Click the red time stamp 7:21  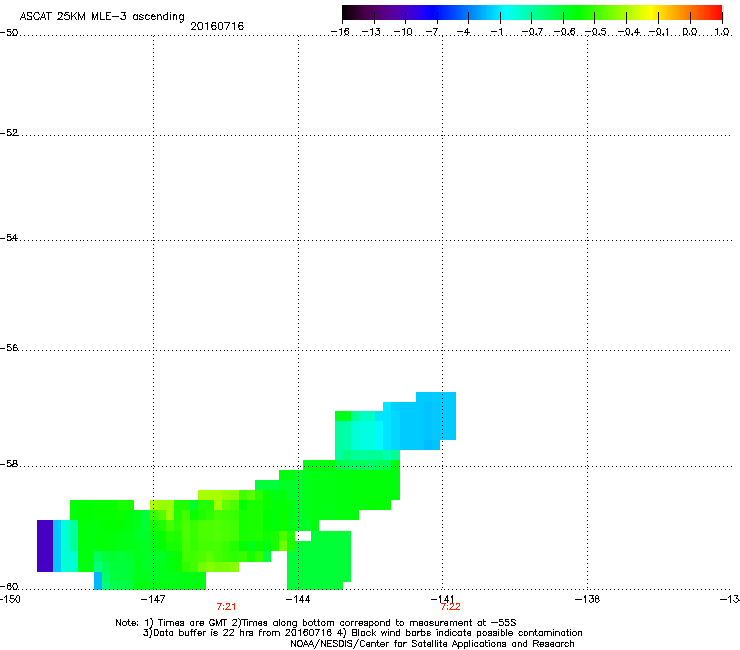[226, 607]
